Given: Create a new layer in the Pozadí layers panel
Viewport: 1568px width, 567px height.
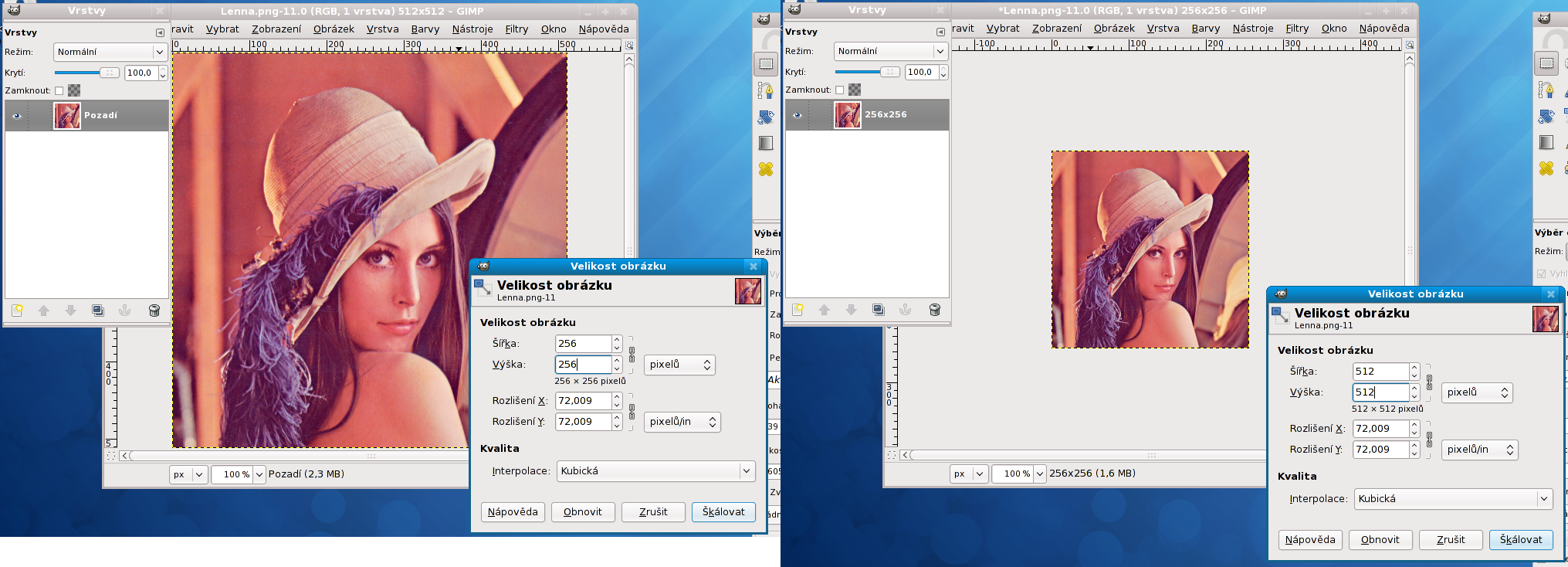Looking at the screenshot, I should pyautogui.click(x=17, y=311).
